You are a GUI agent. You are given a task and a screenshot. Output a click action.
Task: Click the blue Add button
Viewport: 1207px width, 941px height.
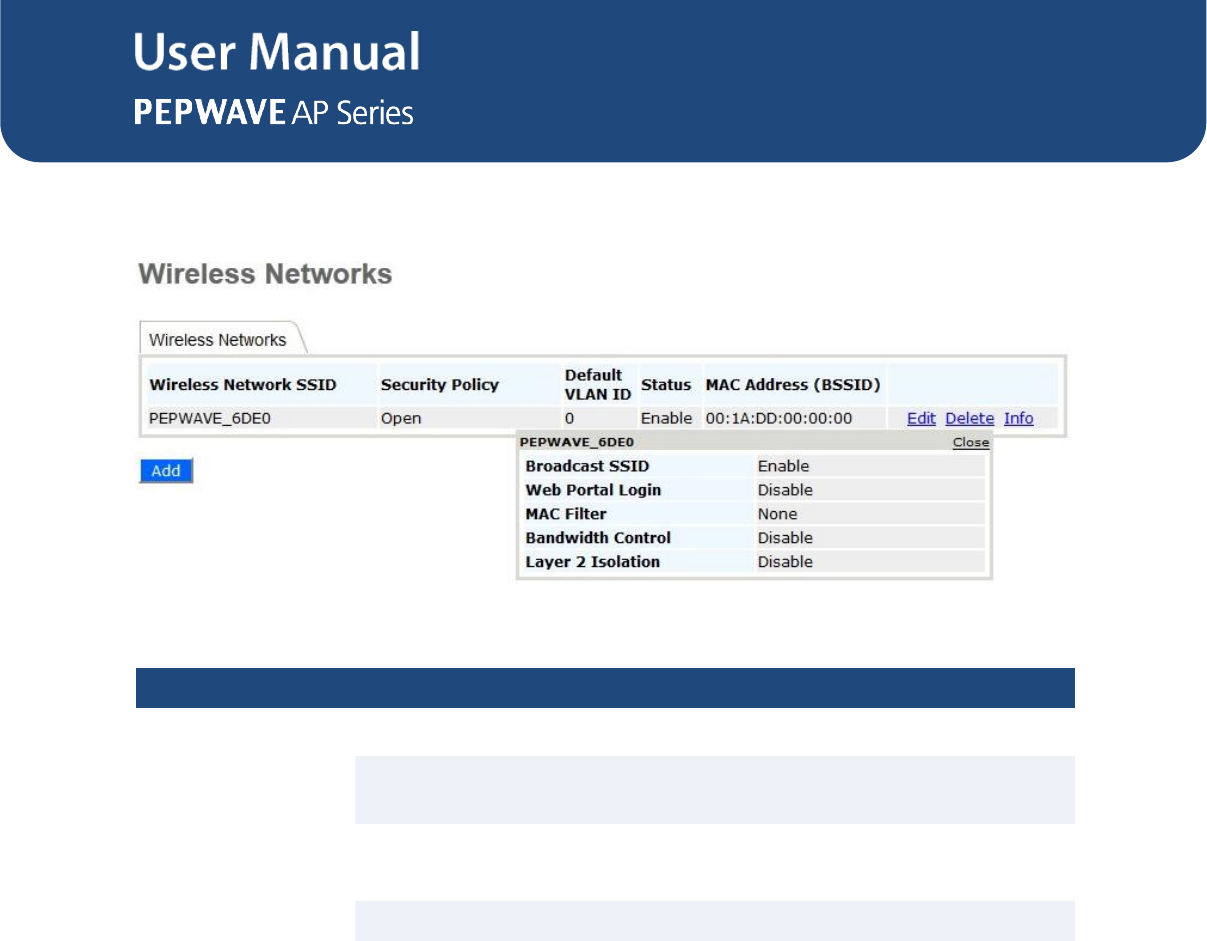click(165, 470)
